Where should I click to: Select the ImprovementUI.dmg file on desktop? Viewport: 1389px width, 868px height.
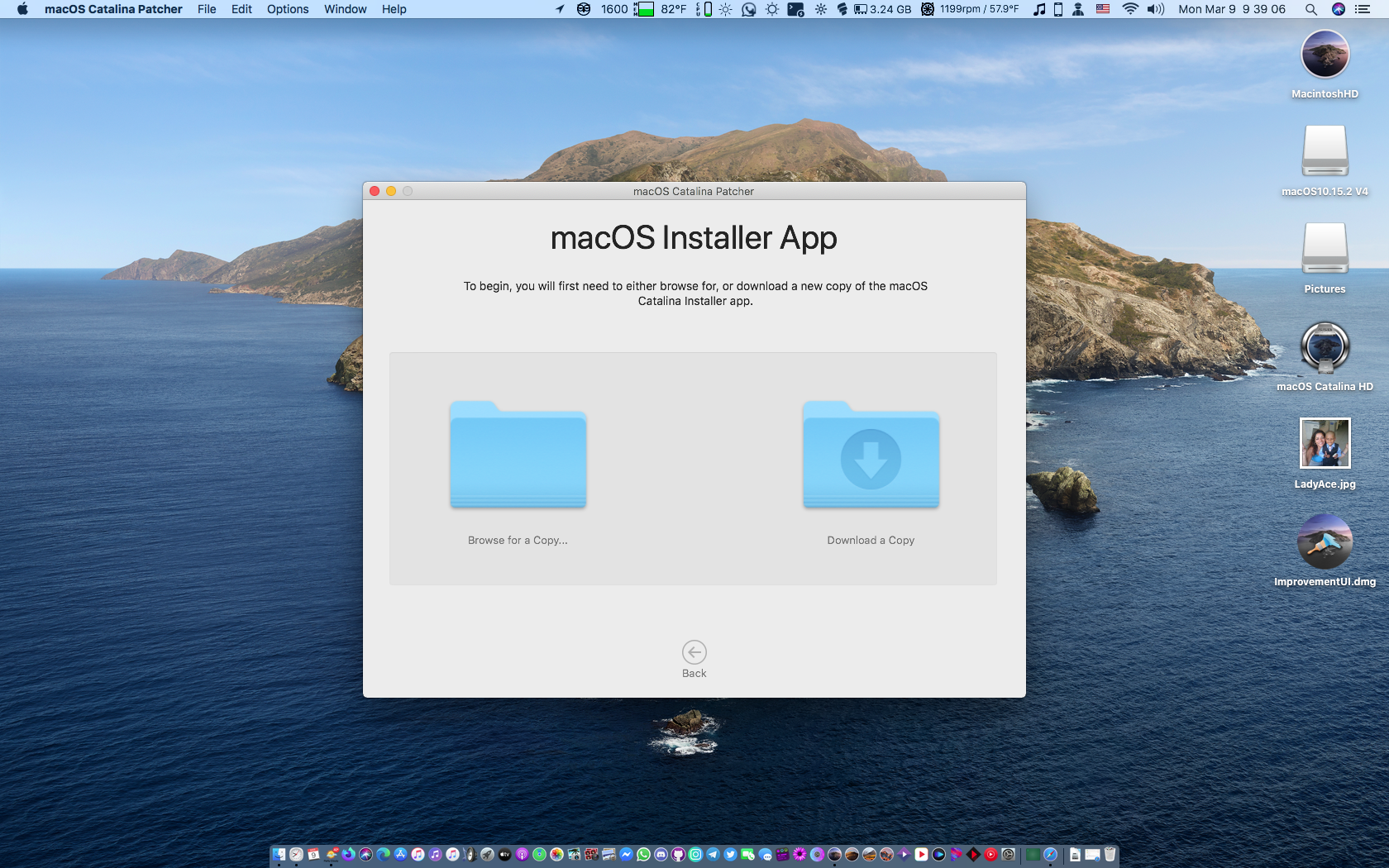tap(1325, 541)
